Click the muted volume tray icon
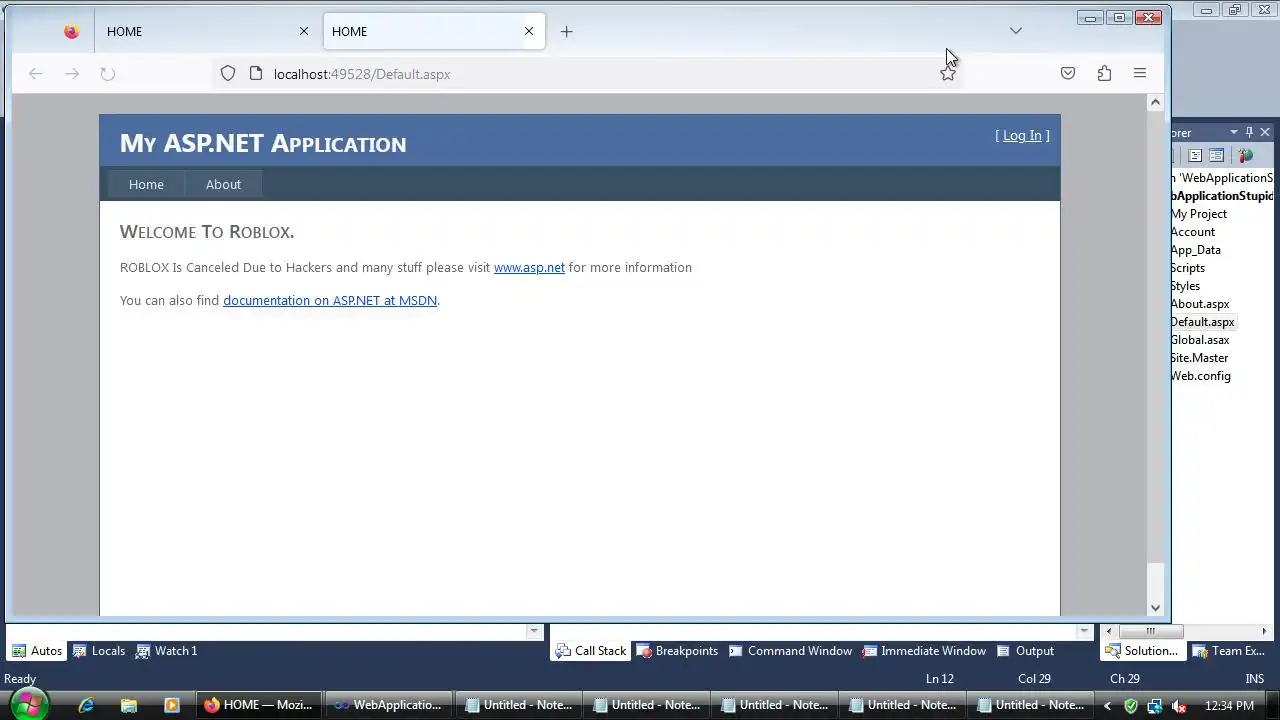The width and height of the screenshot is (1280, 720). pos(1178,706)
